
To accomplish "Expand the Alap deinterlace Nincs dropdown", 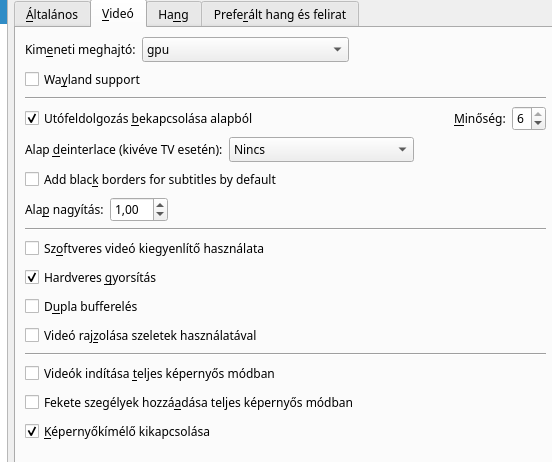I will coord(321,150).
